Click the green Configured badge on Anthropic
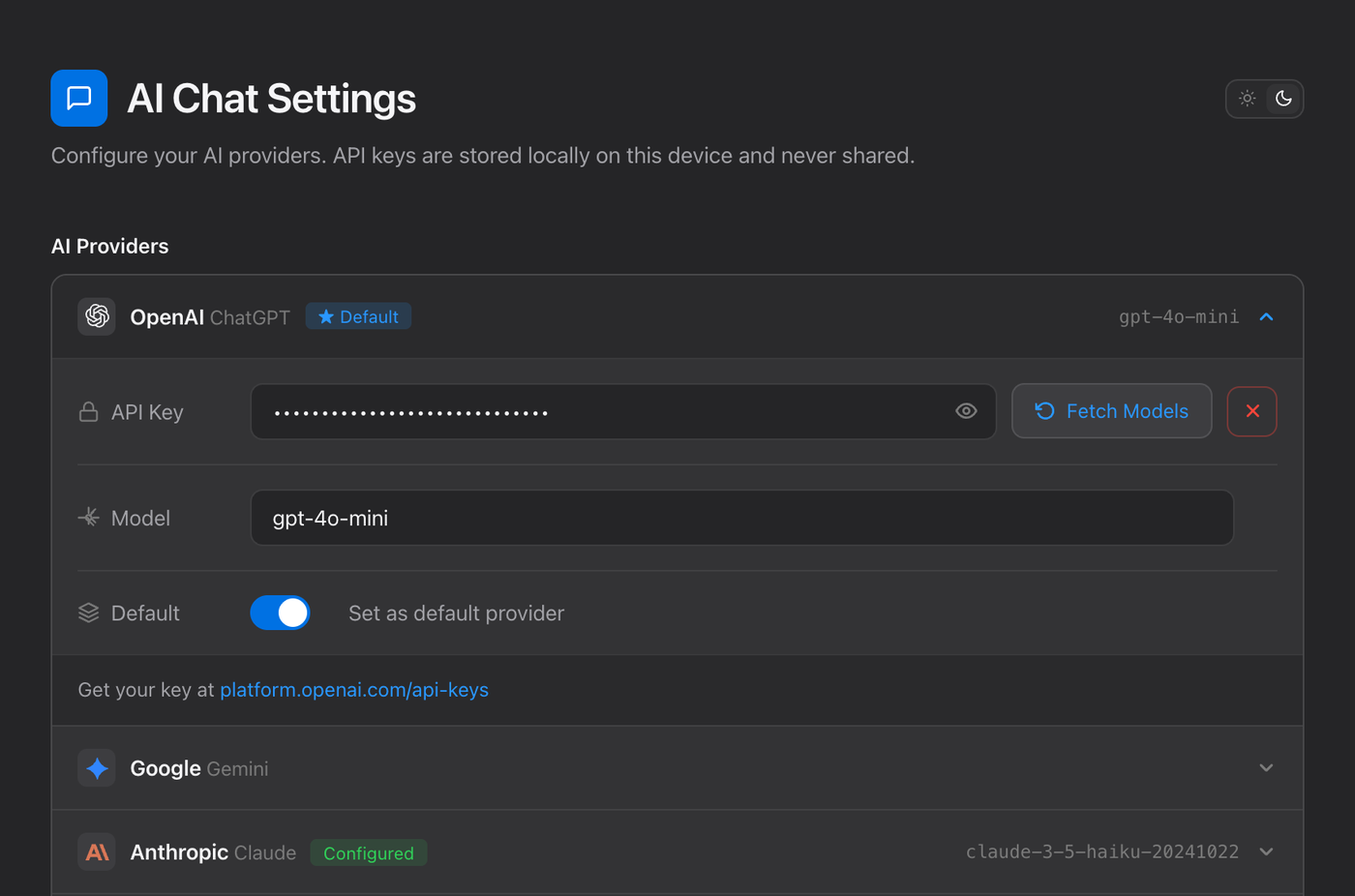Screen dimensions: 1355x896 tap(369, 853)
